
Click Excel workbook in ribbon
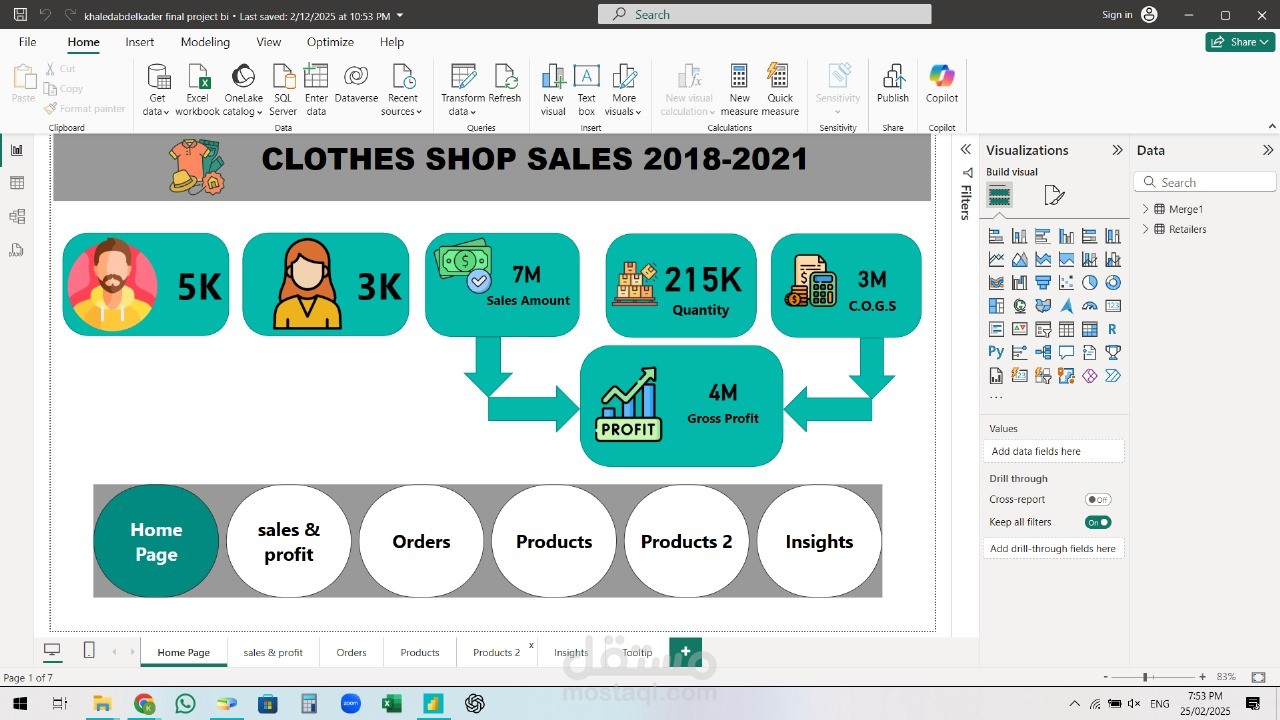pos(197,90)
